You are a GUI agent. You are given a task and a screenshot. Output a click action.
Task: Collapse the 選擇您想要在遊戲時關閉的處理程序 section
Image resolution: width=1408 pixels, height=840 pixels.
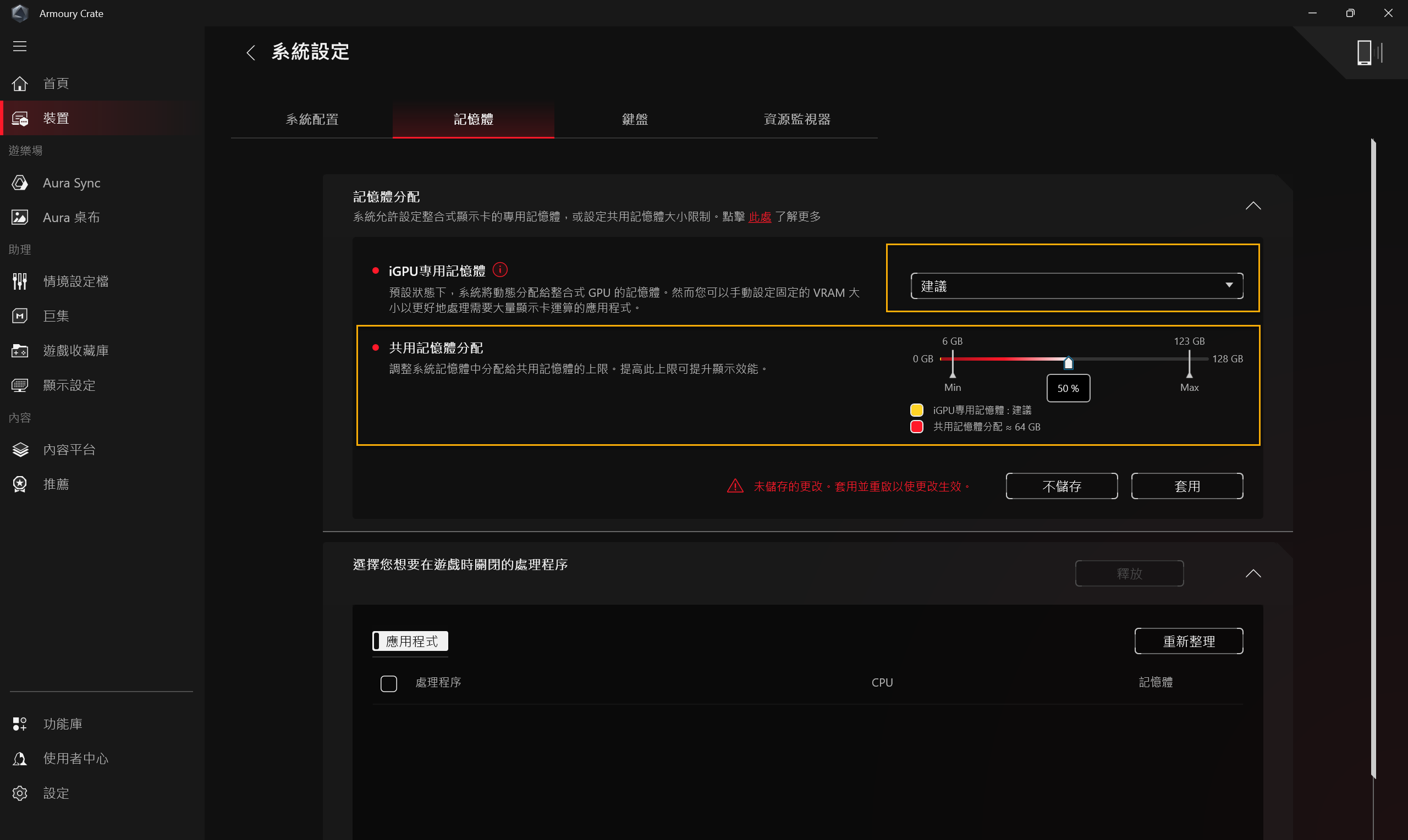coord(1253,574)
